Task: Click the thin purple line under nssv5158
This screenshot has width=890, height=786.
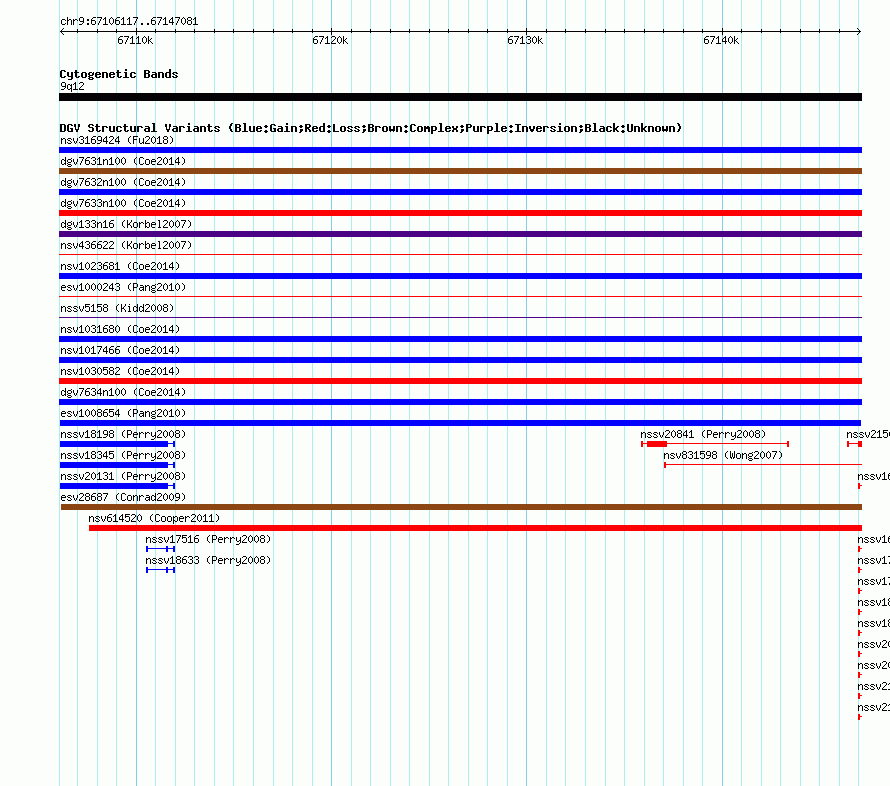Action: coord(460,317)
